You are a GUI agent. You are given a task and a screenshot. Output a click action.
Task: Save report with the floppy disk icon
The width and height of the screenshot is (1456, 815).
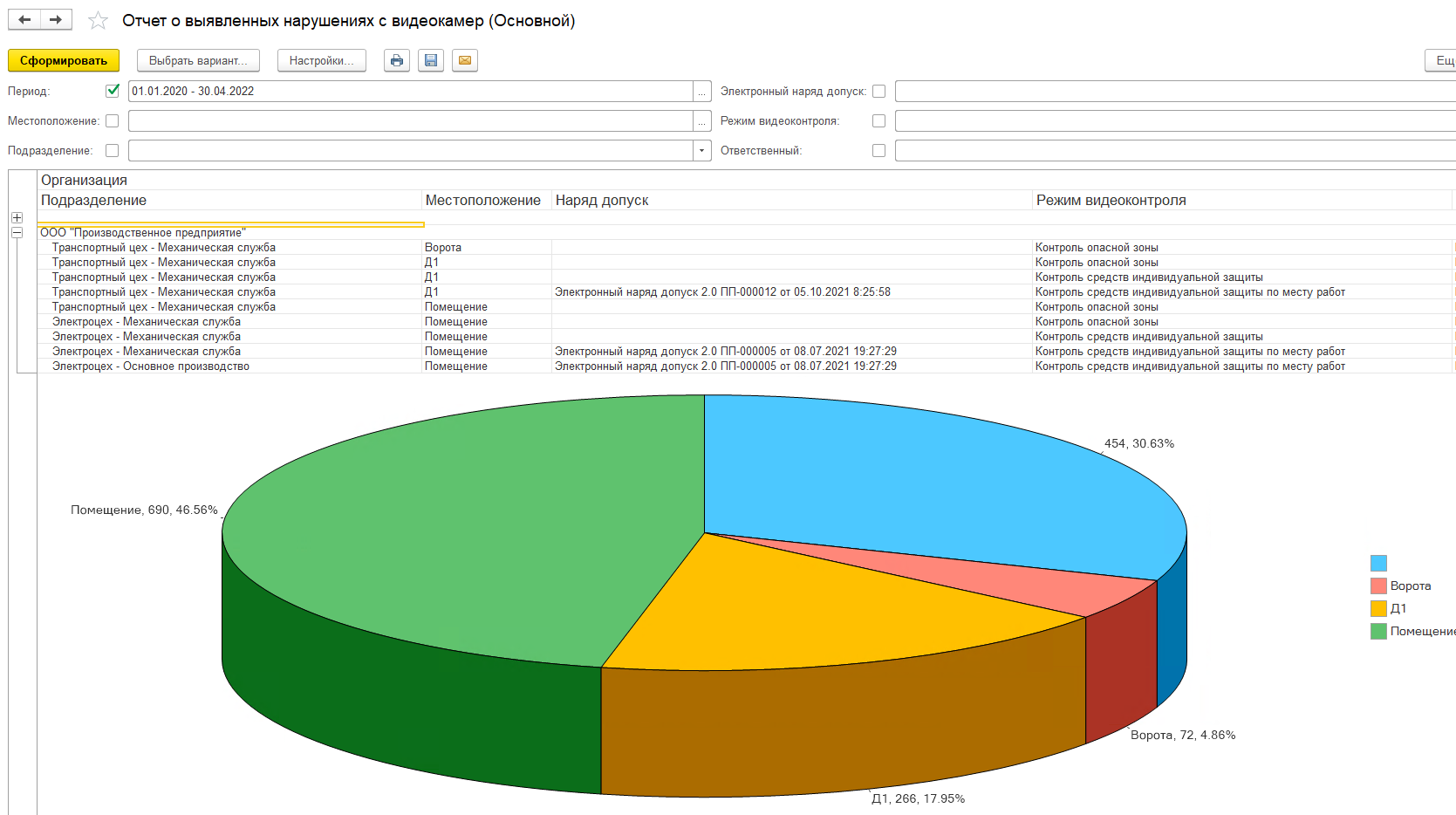click(x=431, y=60)
